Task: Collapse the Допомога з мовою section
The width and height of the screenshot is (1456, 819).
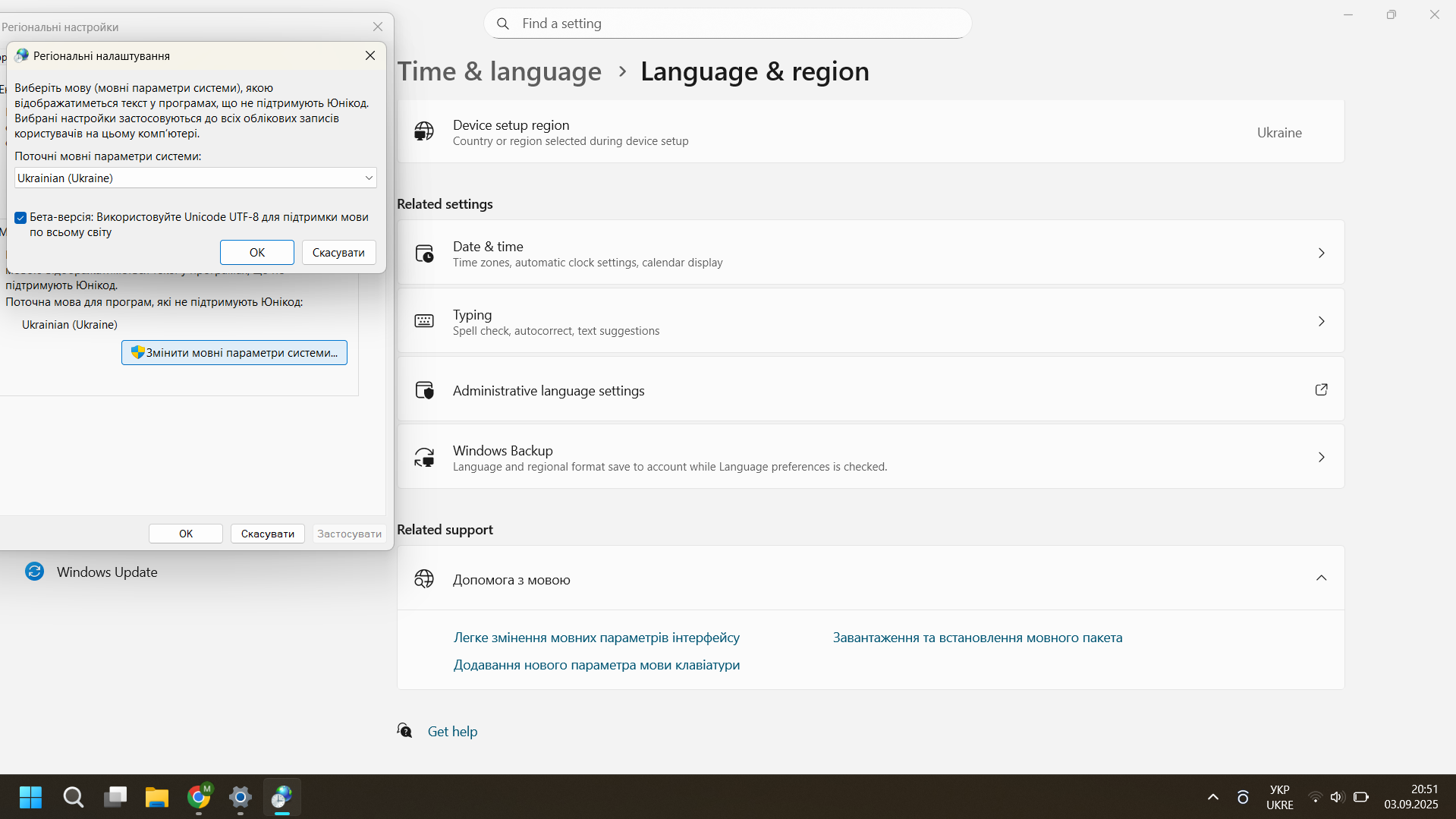Action: coord(1321,578)
